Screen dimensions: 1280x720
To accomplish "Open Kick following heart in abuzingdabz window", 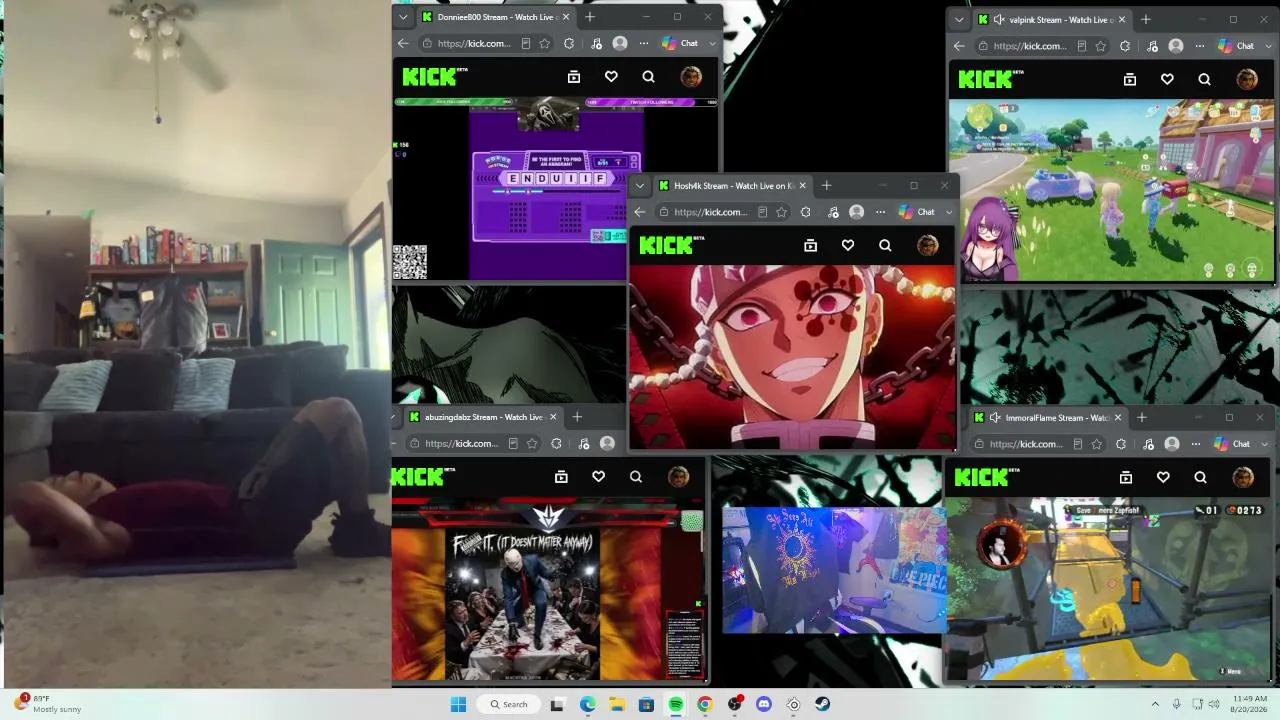I will [598, 477].
